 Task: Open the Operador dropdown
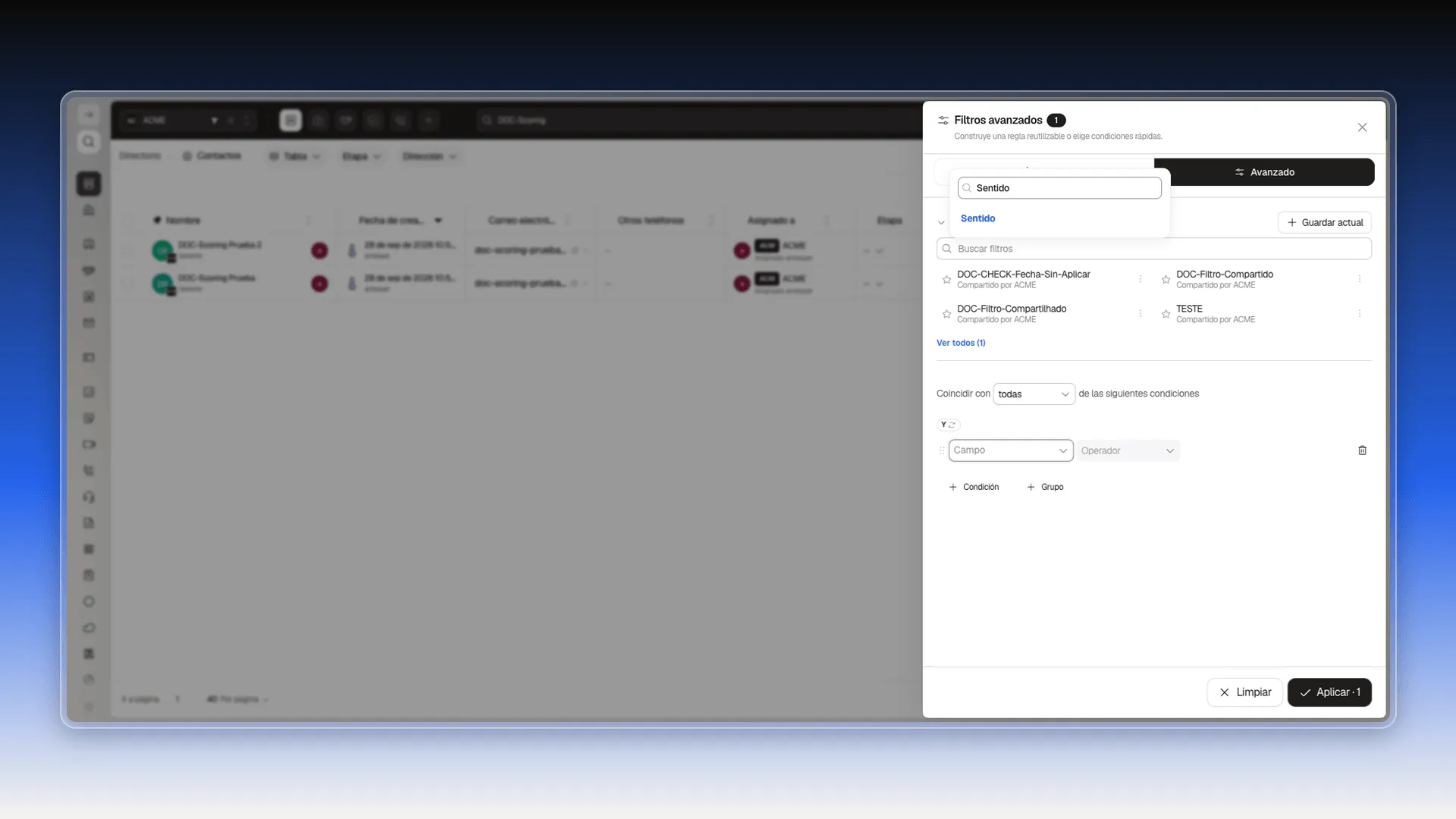click(1128, 450)
